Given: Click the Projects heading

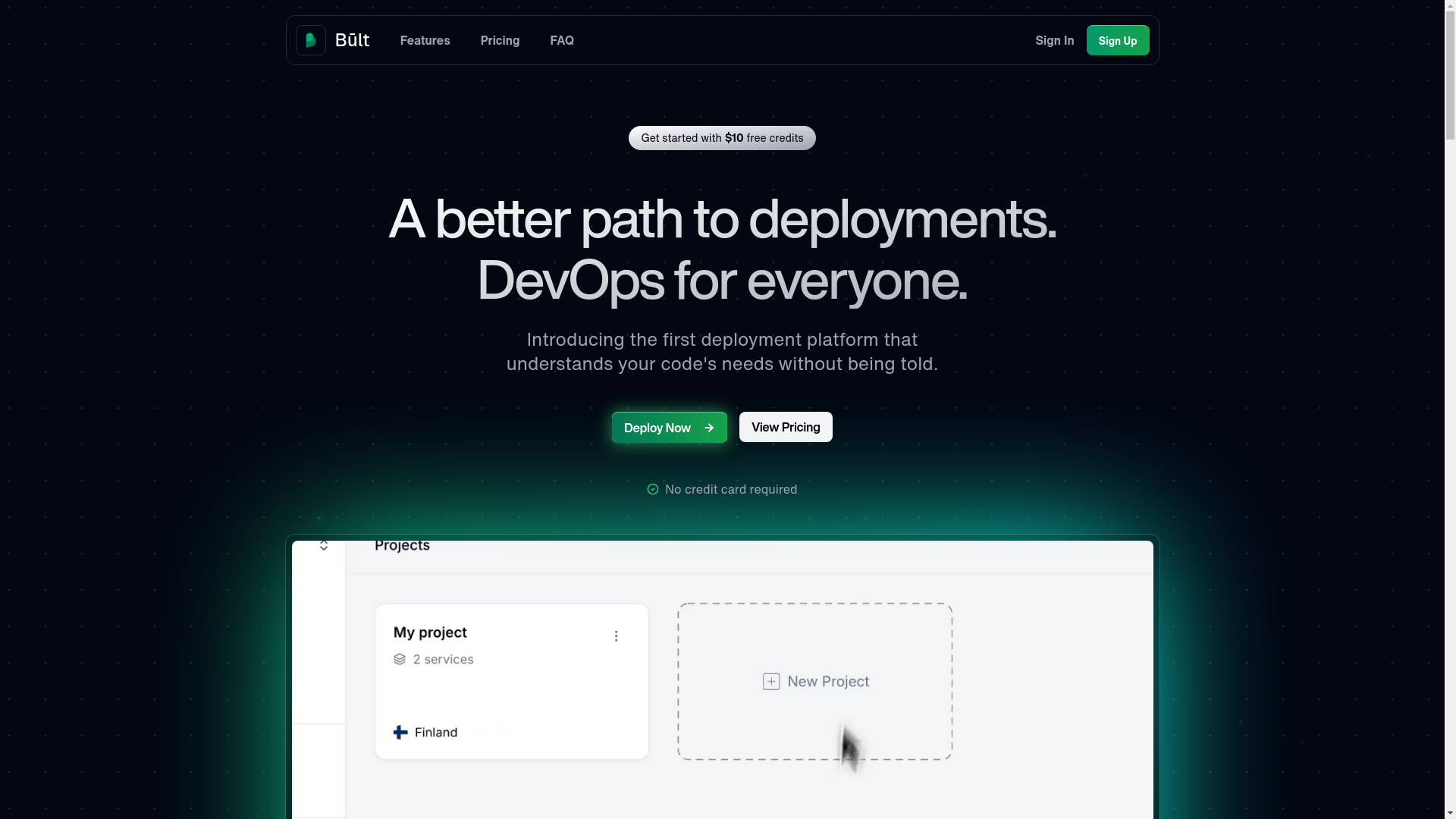Looking at the screenshot, I should pos(402,545).
